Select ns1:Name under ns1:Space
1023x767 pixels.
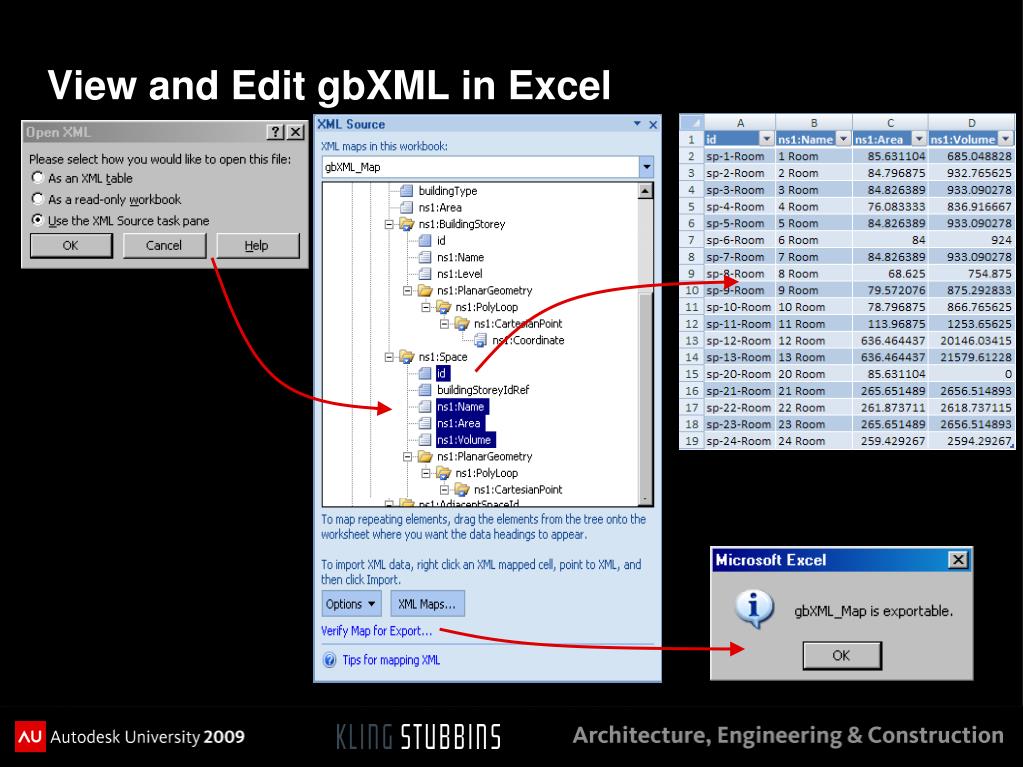tap(461, 406)
